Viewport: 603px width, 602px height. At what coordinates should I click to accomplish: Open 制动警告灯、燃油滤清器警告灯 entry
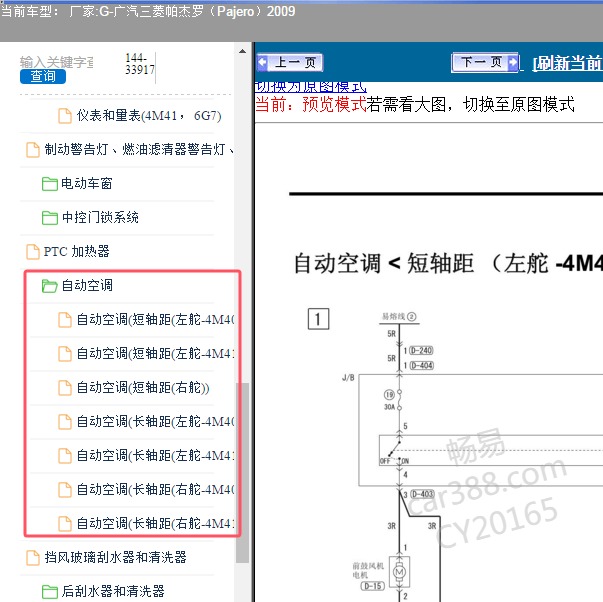(x=139, y=149)
